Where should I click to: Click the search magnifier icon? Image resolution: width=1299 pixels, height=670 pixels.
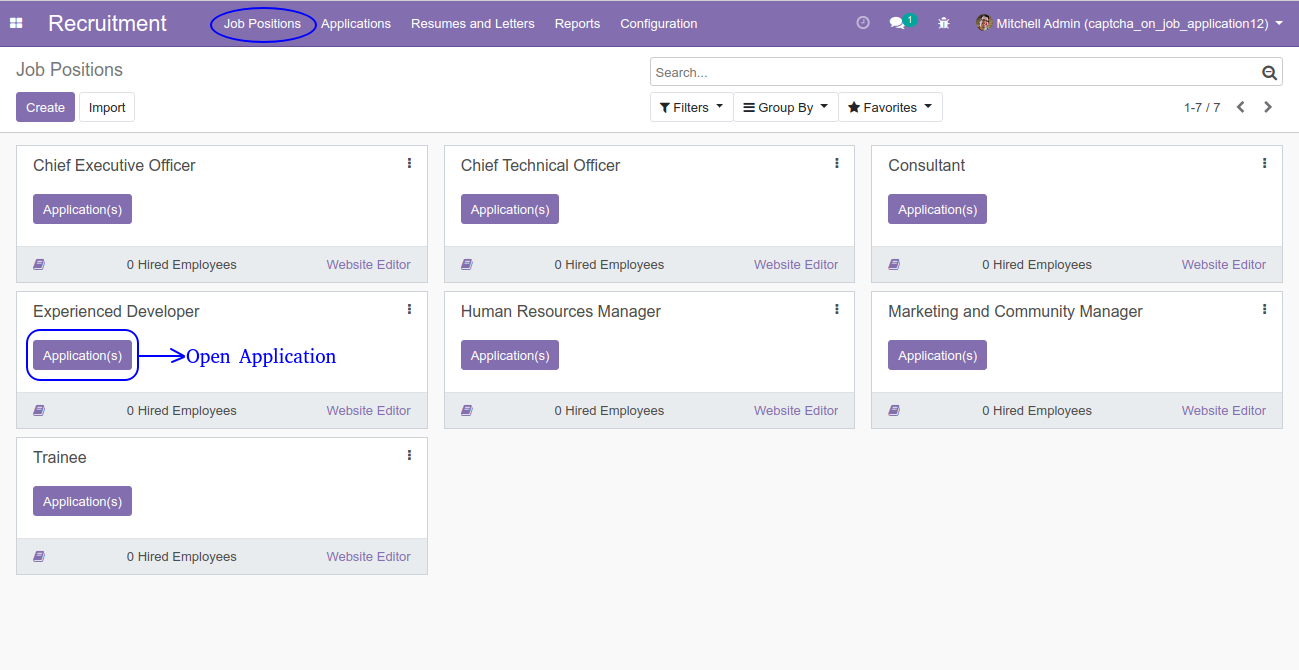[1269, 72]
